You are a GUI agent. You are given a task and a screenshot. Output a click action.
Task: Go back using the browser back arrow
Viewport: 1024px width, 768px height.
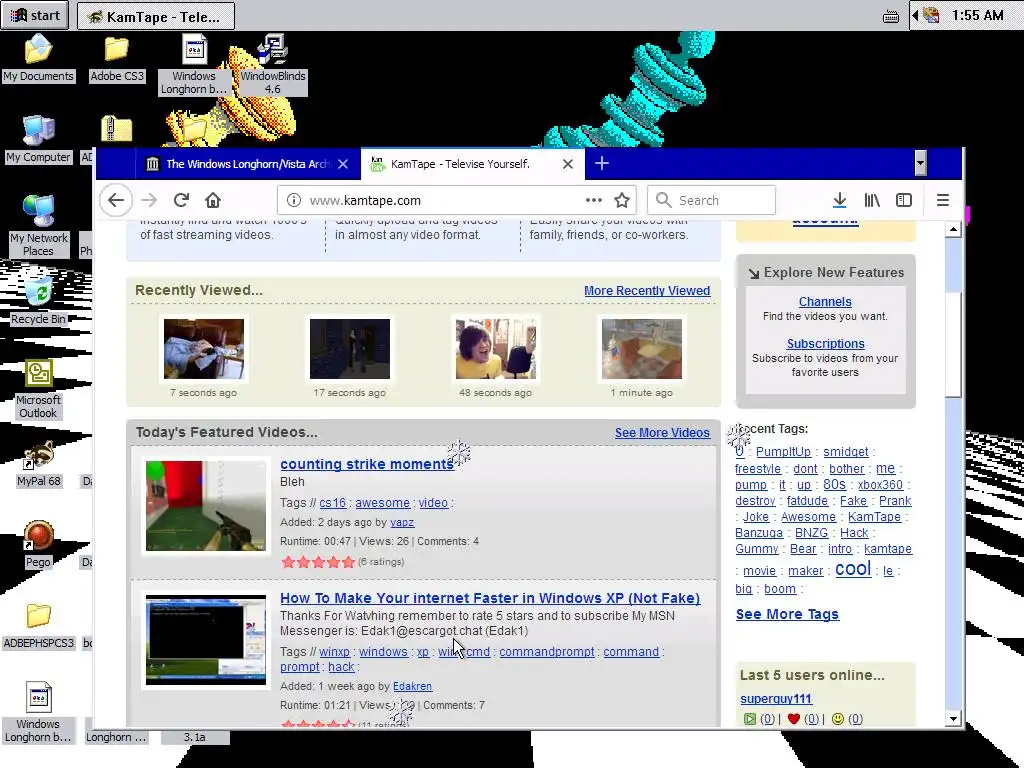(116, 200)
